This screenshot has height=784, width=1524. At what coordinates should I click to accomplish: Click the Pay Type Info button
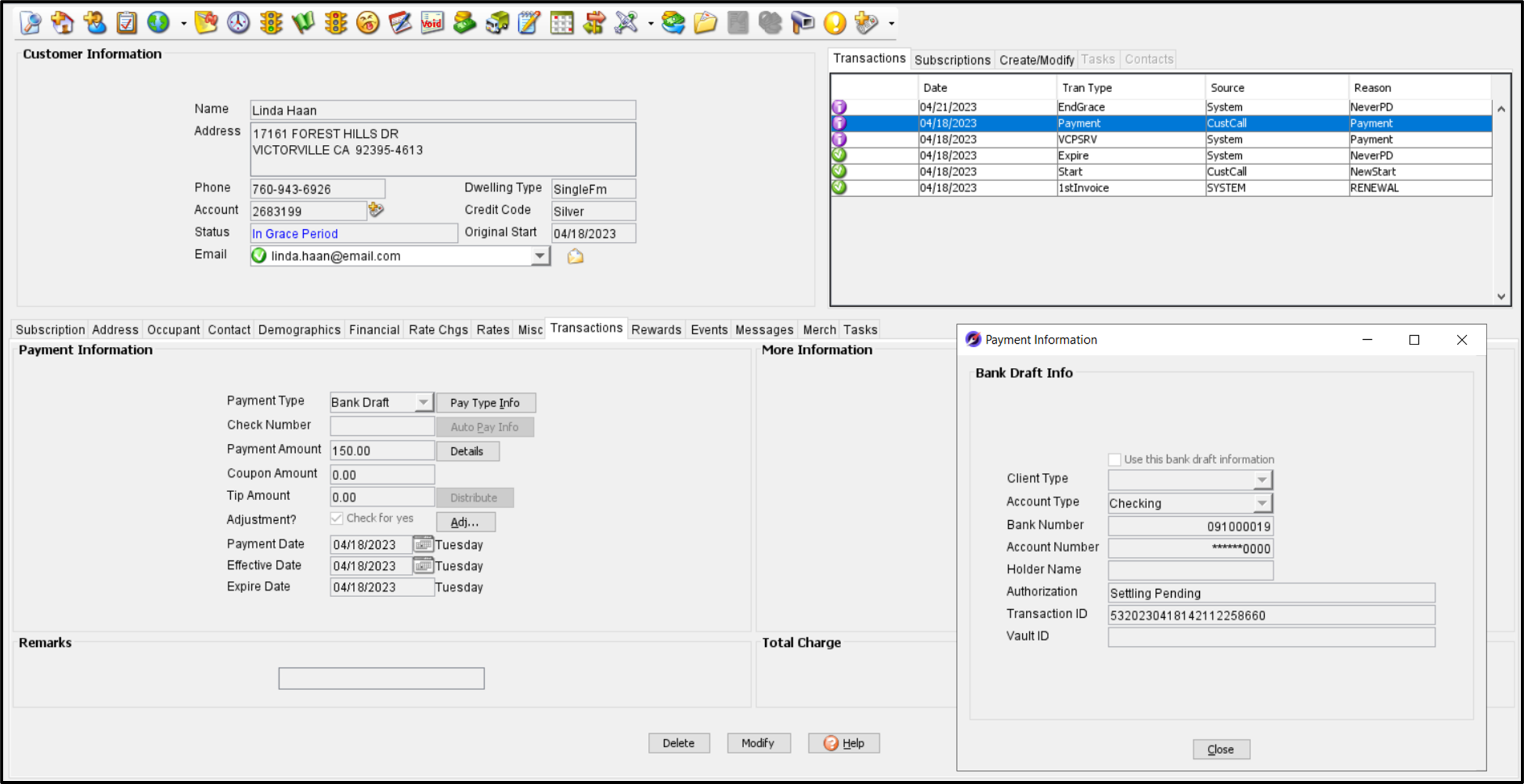pyautogui.click(x=485, y=403)
